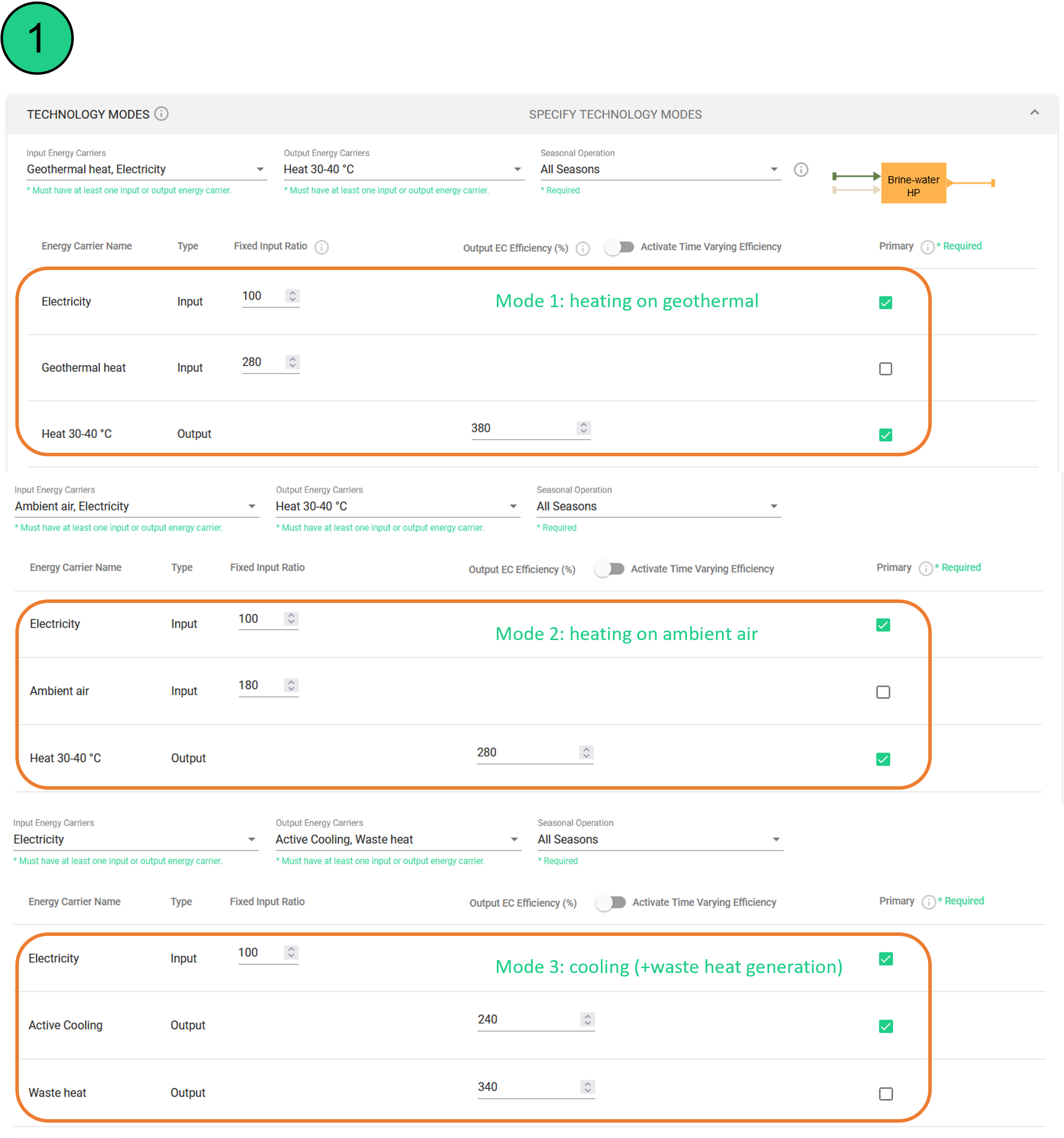The width and height of the screenshot is (1064, 1138).
Task: Click first Output EC Efficiency info icon
Action: click(x=583, y=248)
